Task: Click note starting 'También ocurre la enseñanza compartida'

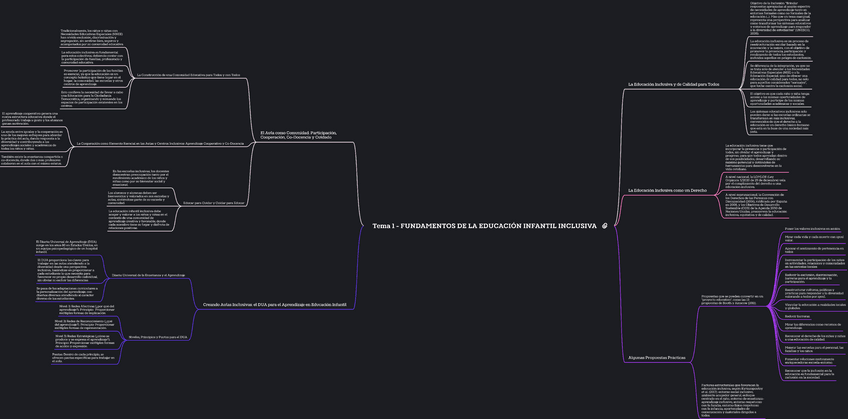Action: [31, 160]
